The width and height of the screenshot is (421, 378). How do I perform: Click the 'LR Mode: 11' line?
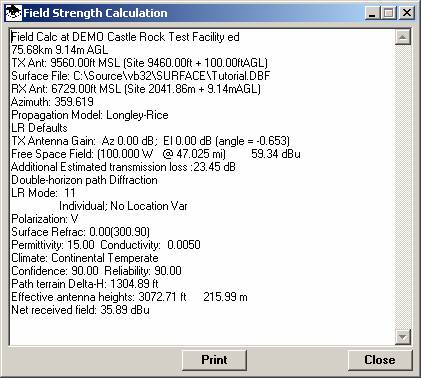pos(43,193)
